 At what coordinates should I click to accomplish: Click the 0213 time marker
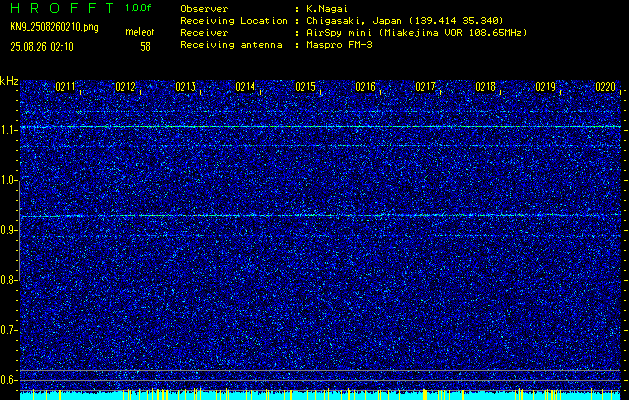tap(185, 87)
